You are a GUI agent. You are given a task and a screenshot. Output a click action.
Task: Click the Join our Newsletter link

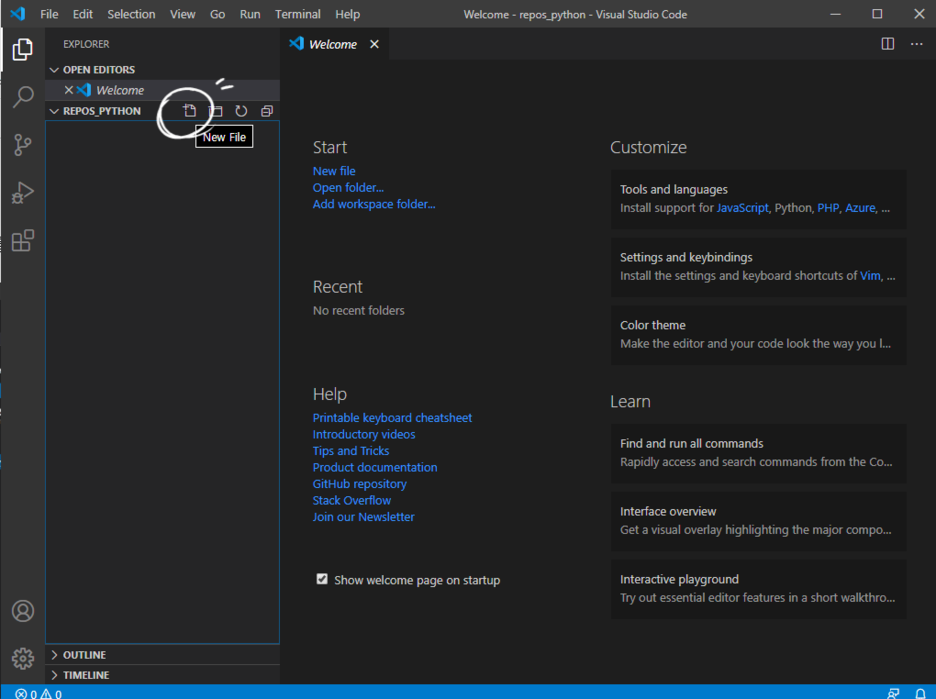pos(363,517)
